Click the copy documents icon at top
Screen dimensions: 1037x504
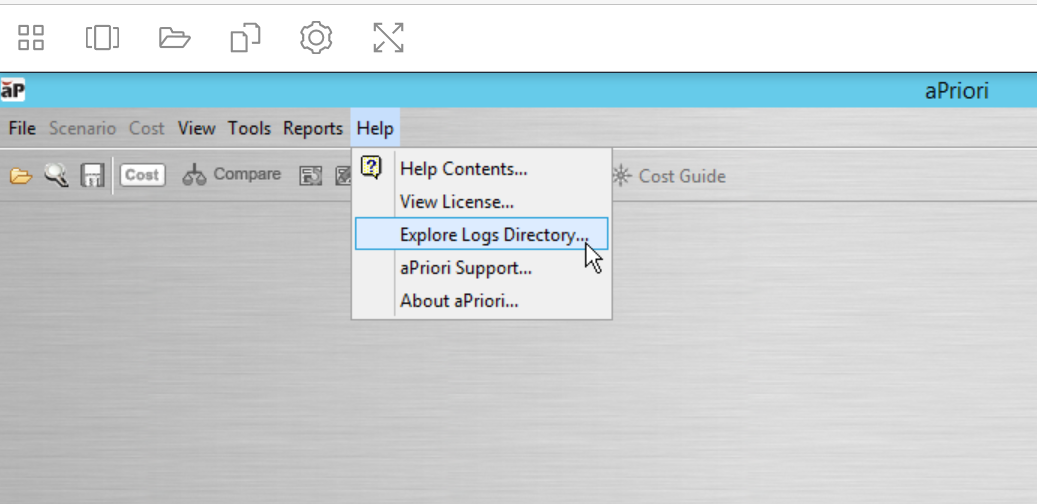point(245,37)
